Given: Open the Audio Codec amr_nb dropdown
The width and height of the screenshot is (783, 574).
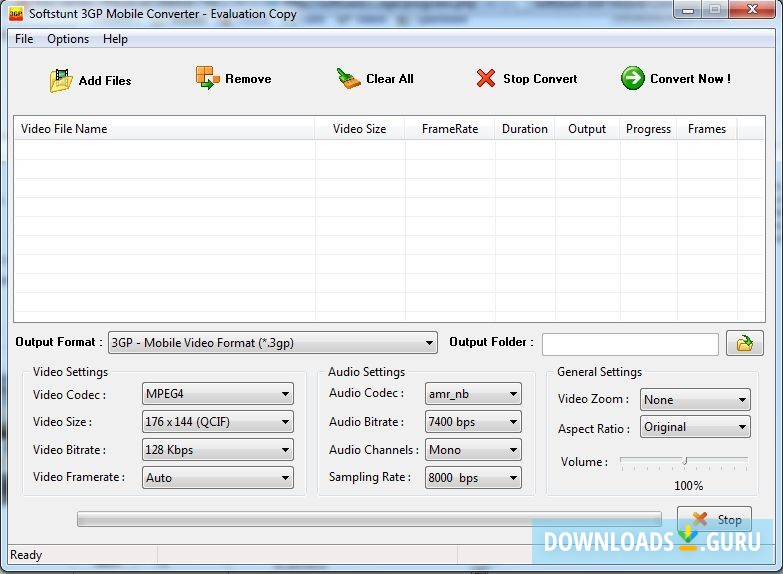Looking at the screenshot, I should point(473,394).
